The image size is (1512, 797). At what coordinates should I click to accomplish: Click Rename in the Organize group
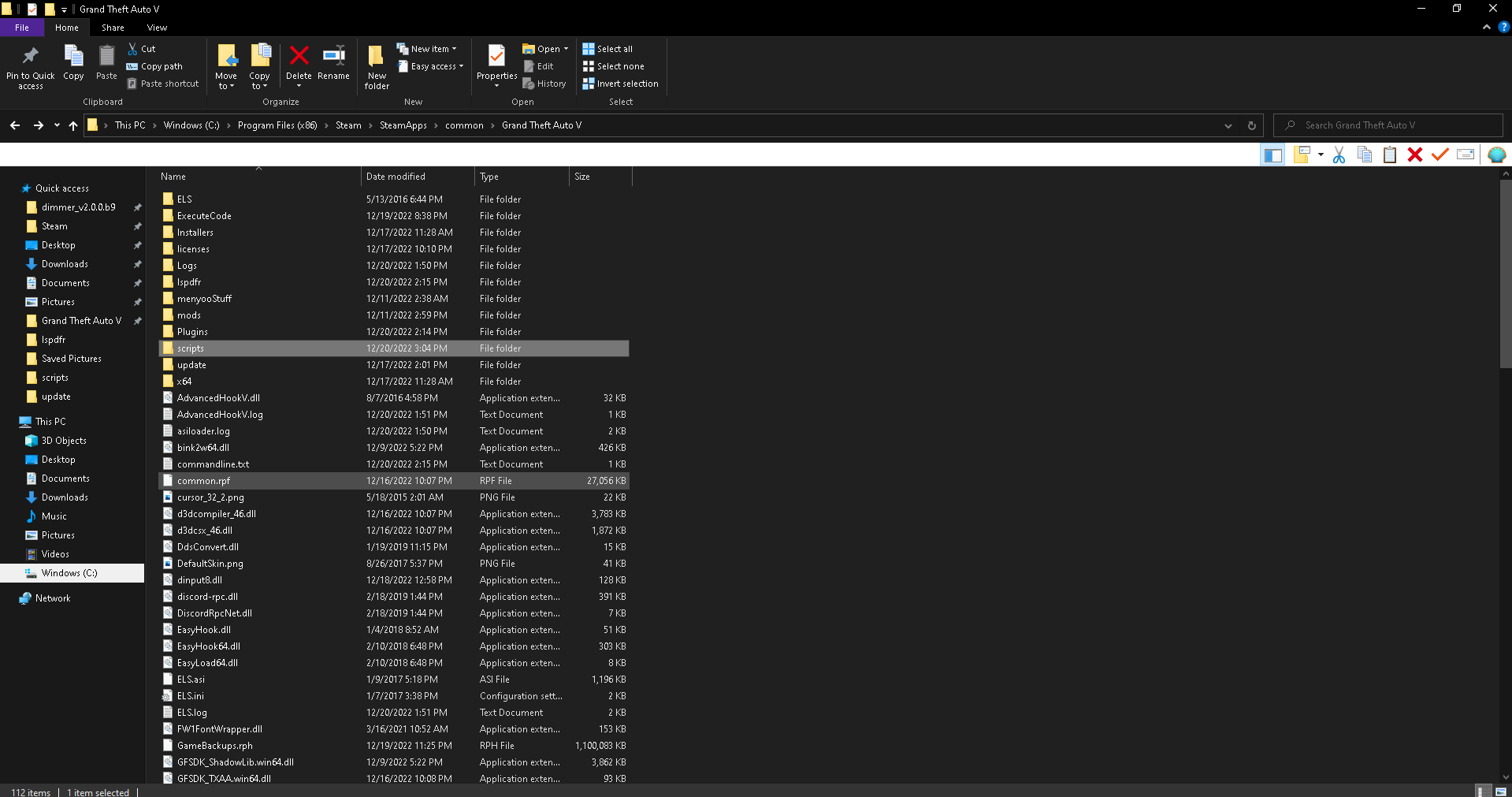333,63
